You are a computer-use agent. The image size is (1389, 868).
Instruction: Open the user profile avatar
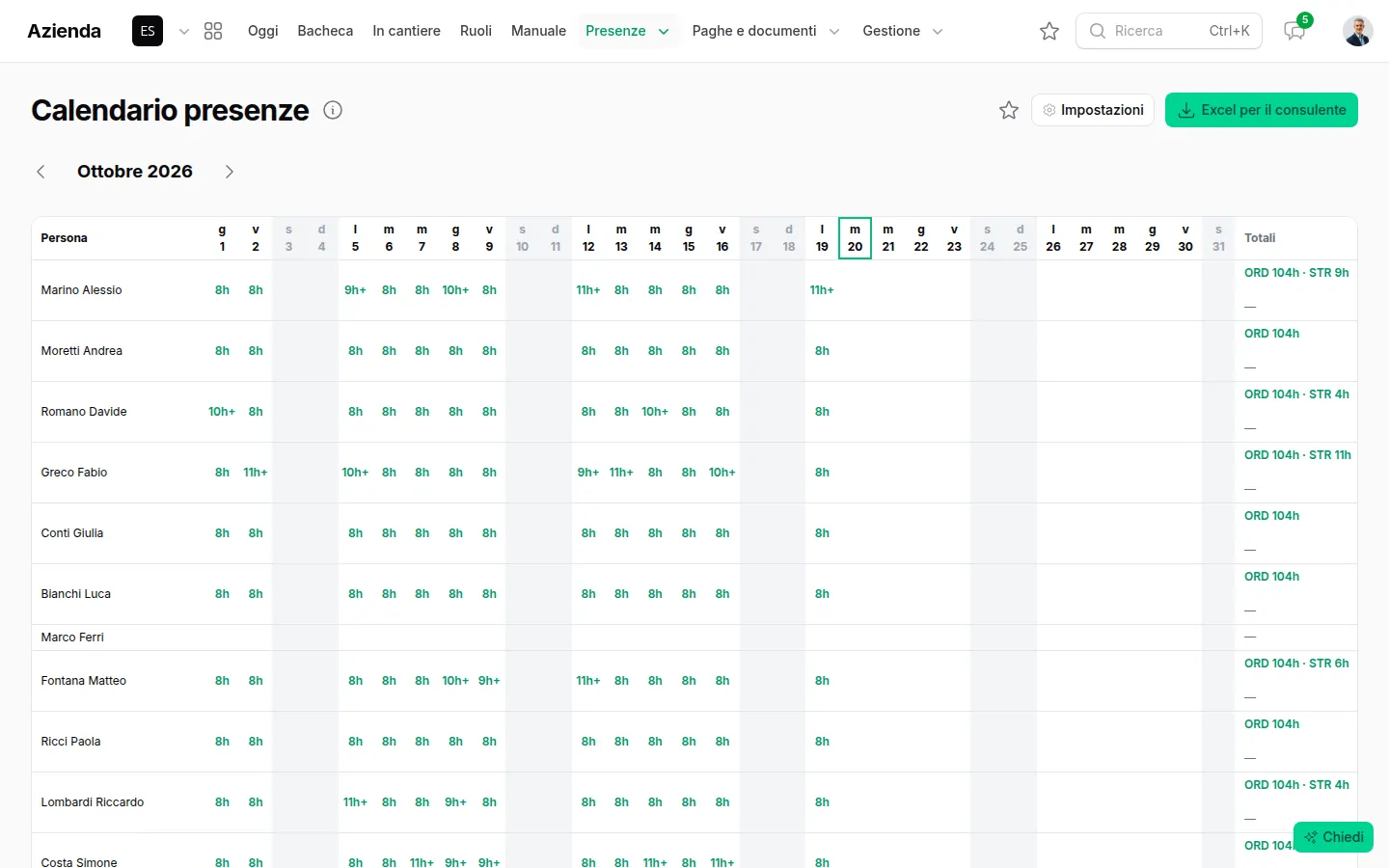coord(1358,31)
